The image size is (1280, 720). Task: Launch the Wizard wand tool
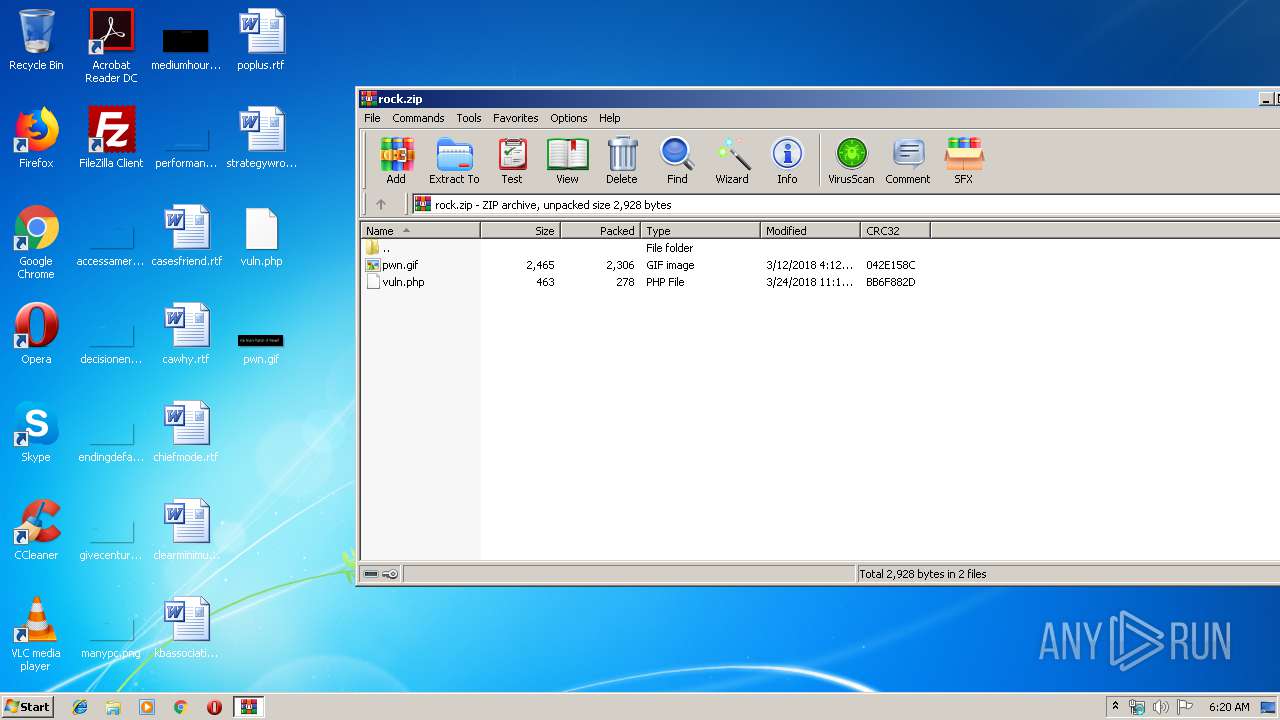732,161
